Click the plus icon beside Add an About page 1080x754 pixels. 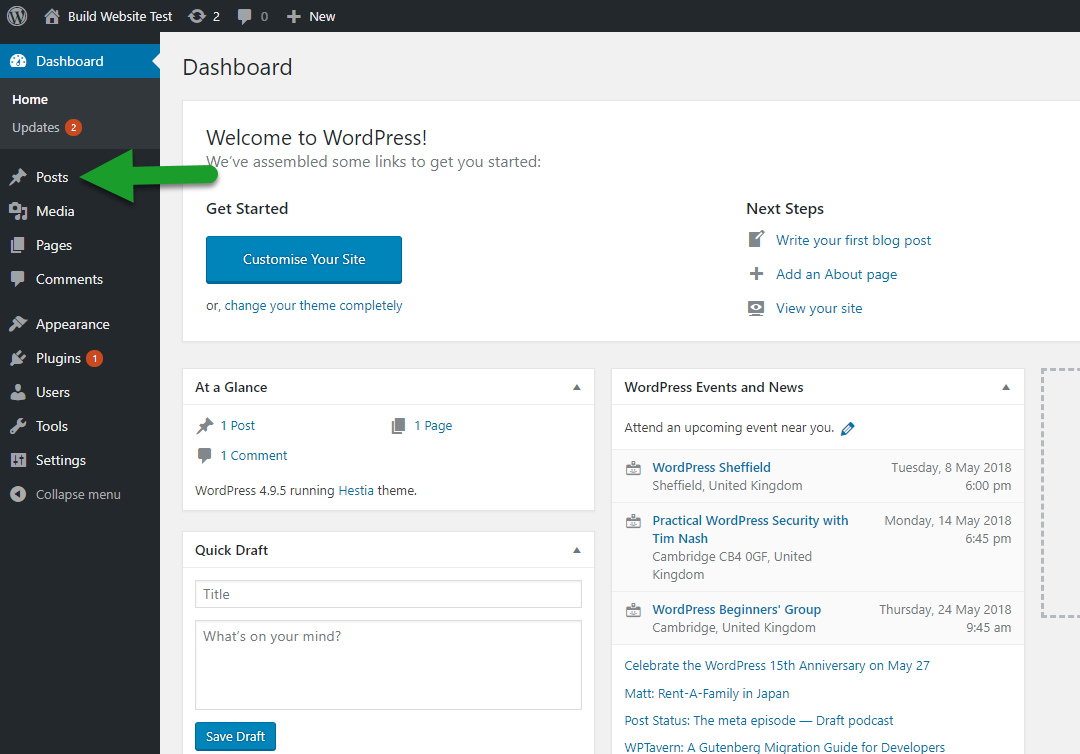pos(756,274)
